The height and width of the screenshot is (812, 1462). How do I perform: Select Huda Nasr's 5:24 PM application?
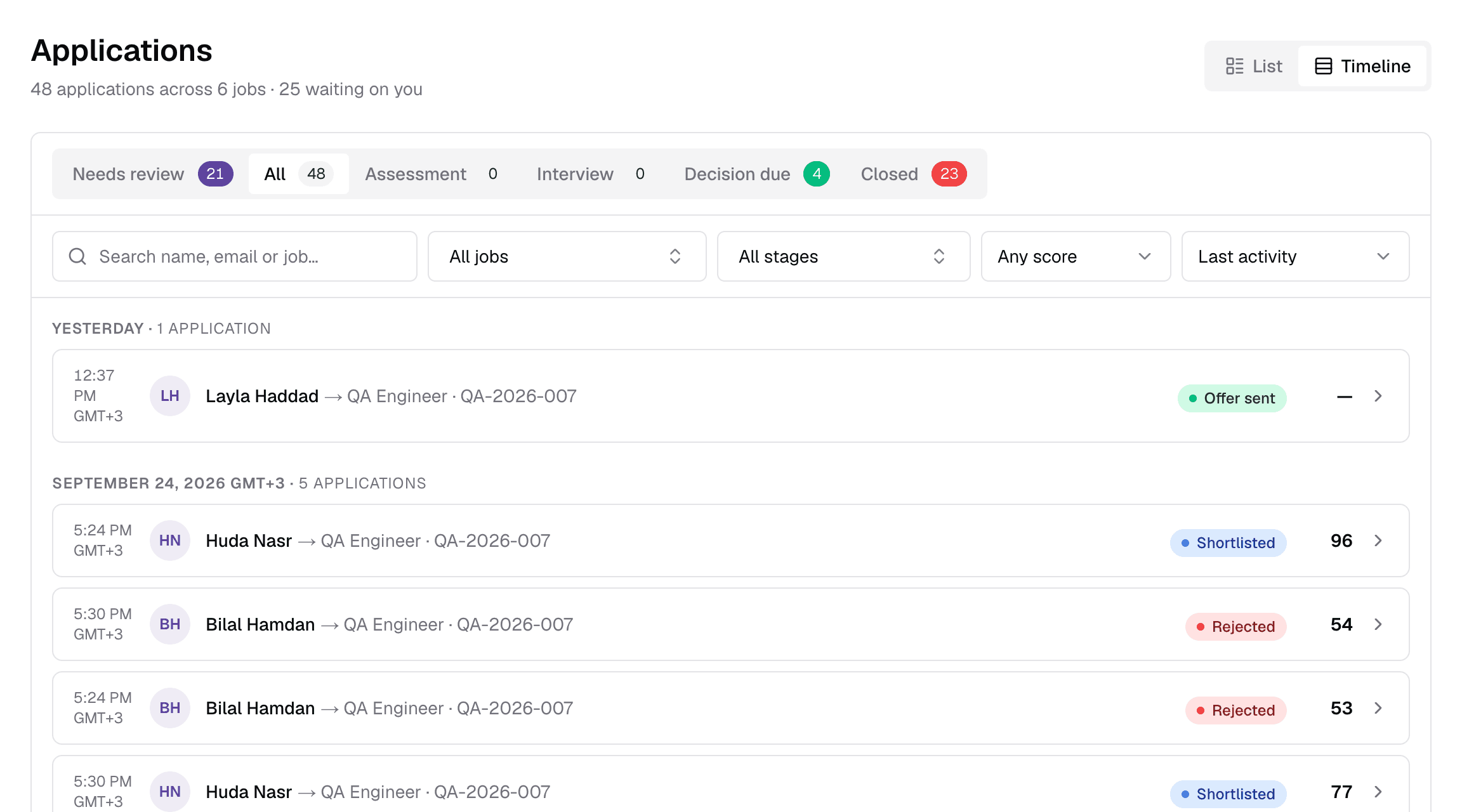[x=731, y=540]
